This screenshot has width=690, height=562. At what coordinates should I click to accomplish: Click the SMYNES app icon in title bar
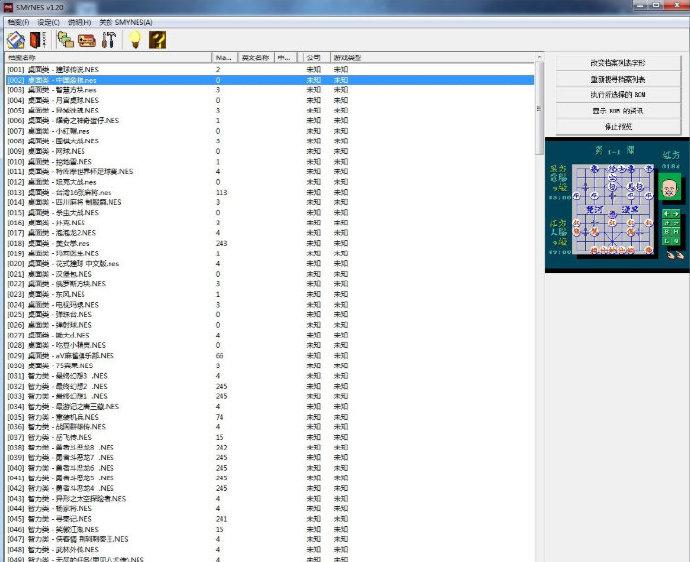pos(8,7)
